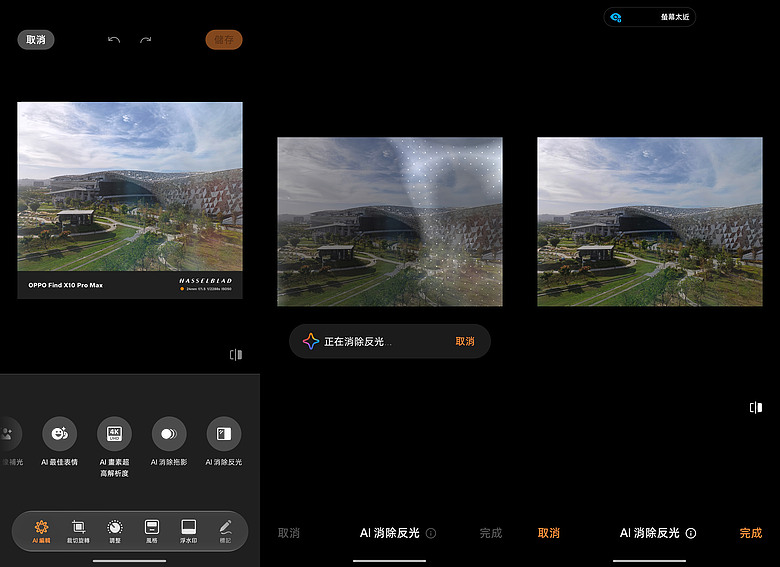Toggle compare view icon in right screen
This screenshot has height=567, width=780.
pos(756,408)
